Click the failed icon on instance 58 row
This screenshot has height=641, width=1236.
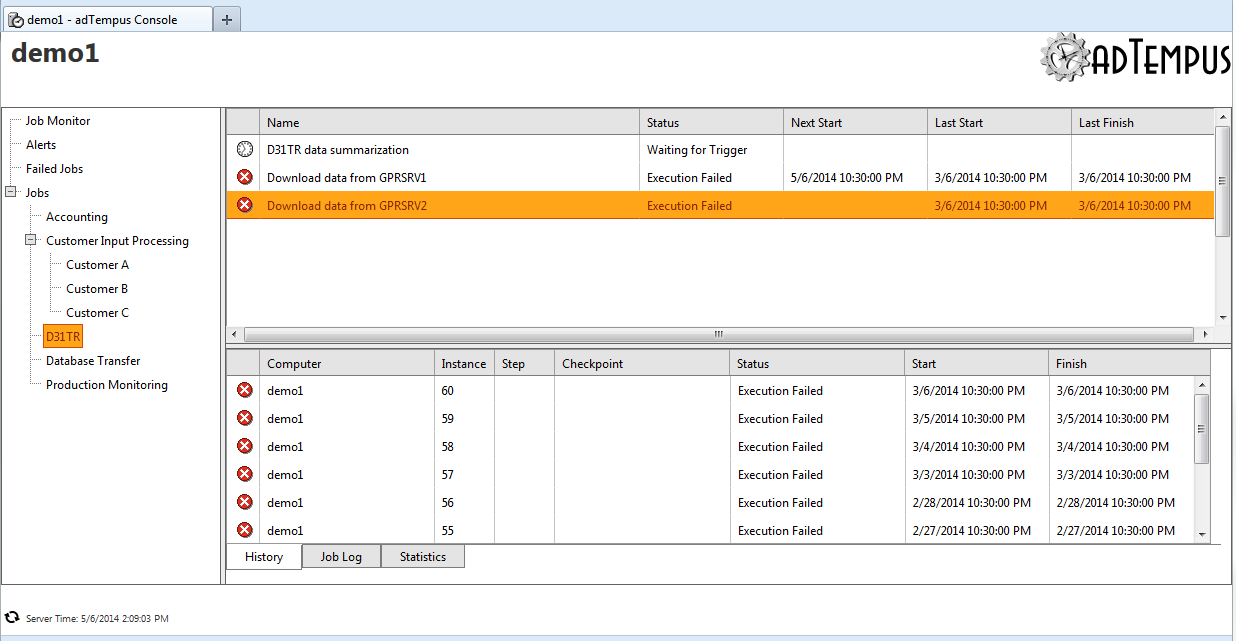[245, 447]
